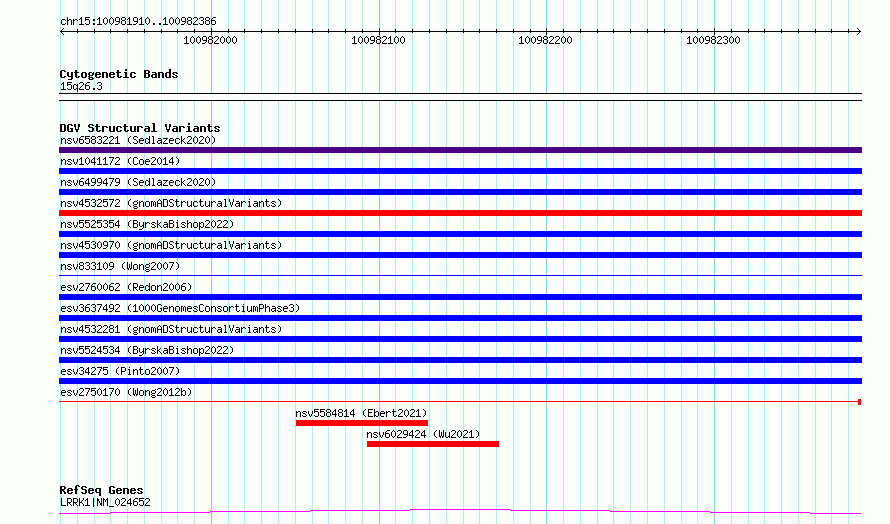Click the DGV Structural Variants track title
The image size is (890, 524).
click(140, 128)
